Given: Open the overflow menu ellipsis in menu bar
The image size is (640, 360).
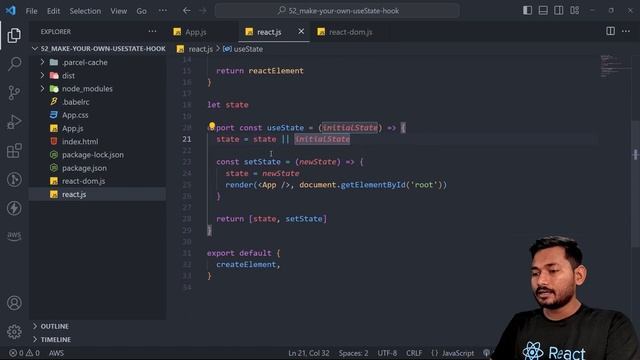Looking at the screenshot, I should click(162, 11).
